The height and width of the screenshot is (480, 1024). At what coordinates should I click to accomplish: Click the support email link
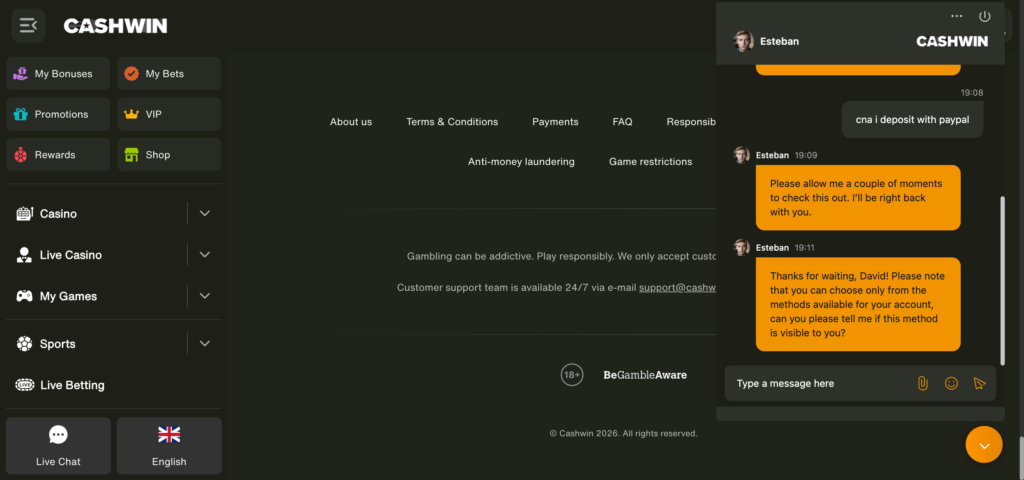[677, 287]
